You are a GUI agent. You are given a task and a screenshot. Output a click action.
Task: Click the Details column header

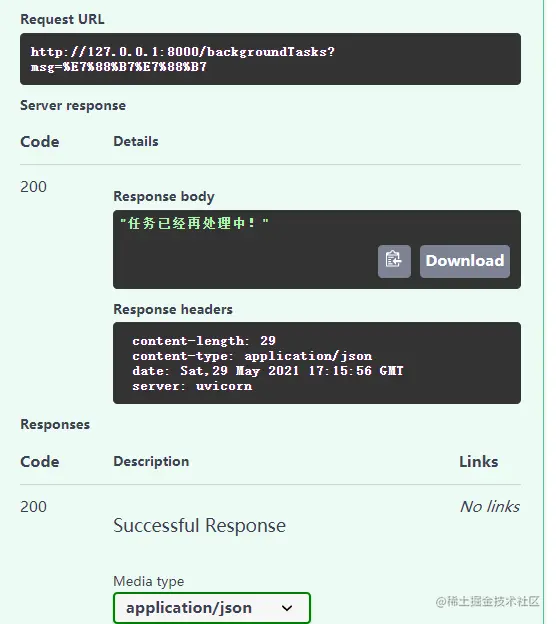coord(136,141)
